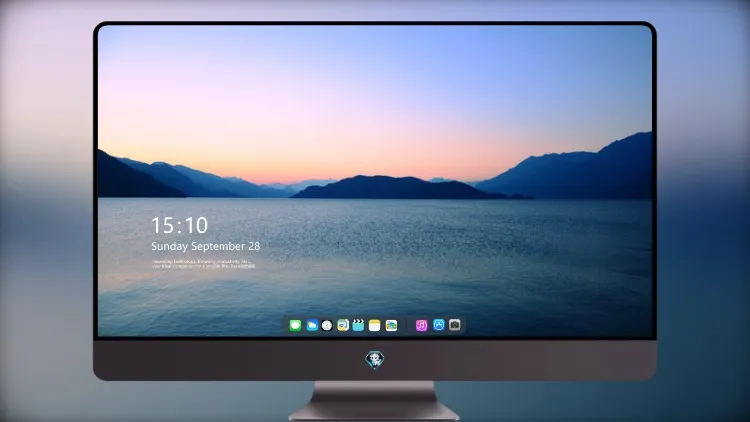This screenshot has height=422, width=750.
Task: Click the tall mountain ridge at right edge
Action: point(574,172)
